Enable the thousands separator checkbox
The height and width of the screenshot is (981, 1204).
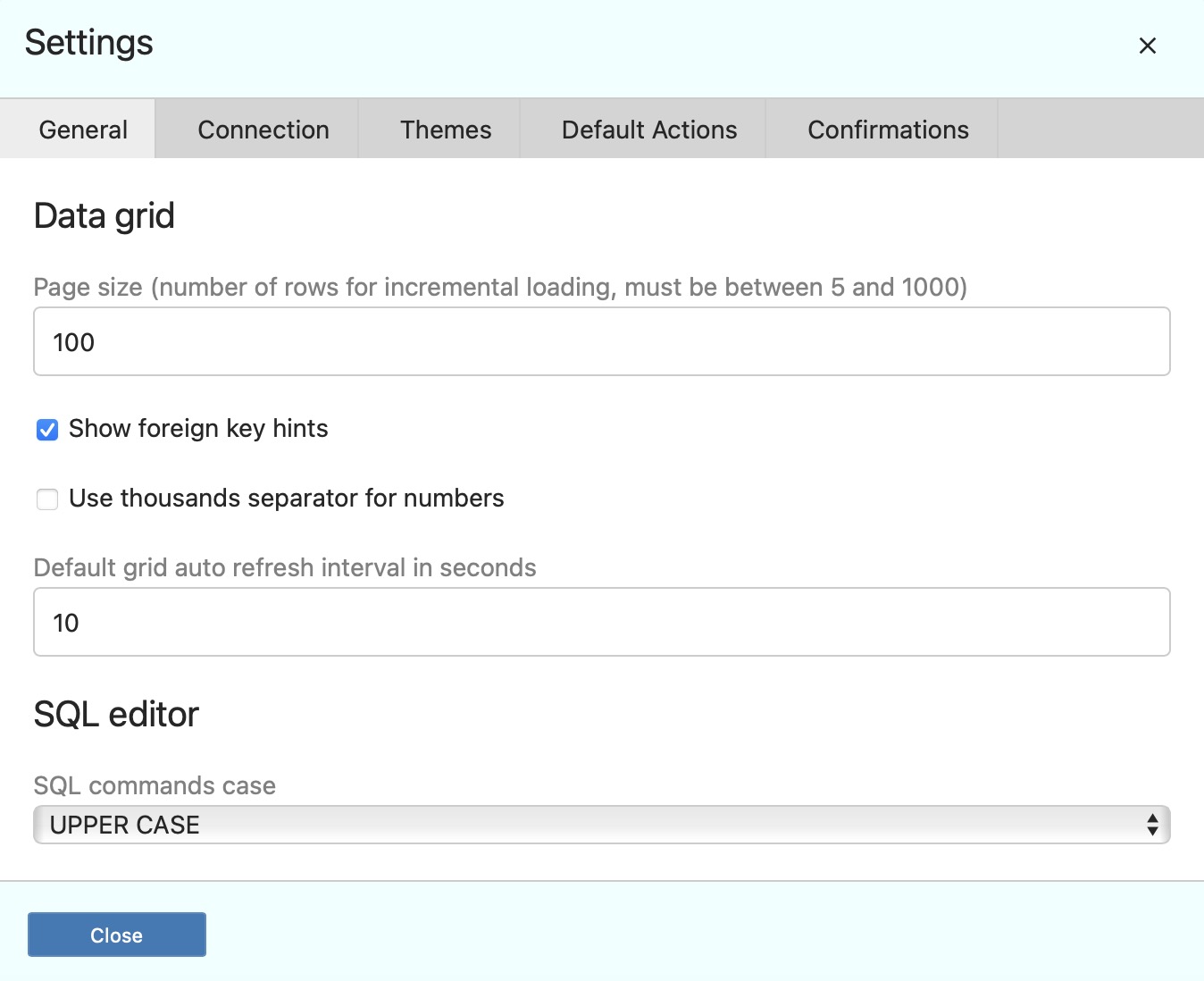coord(47,499)
